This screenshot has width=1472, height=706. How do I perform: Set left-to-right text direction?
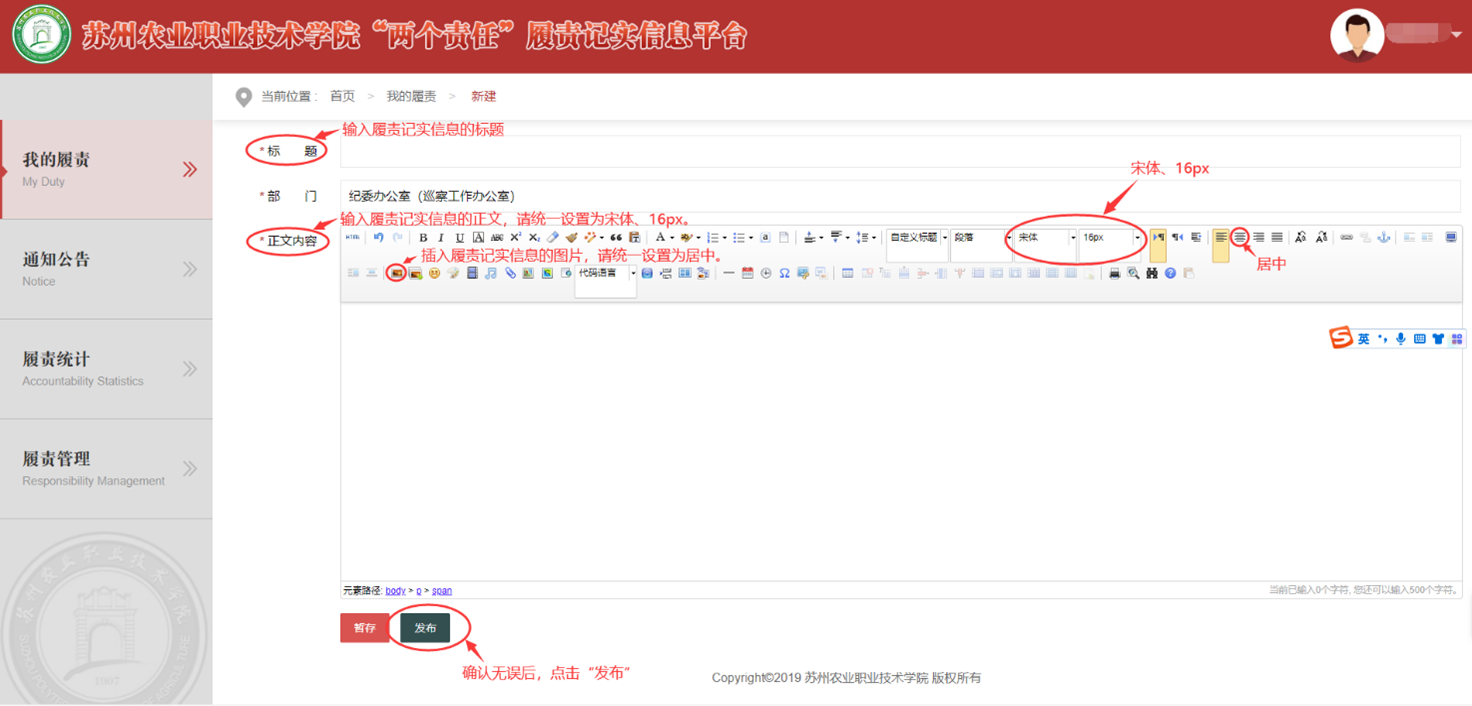click(1158, 237)
